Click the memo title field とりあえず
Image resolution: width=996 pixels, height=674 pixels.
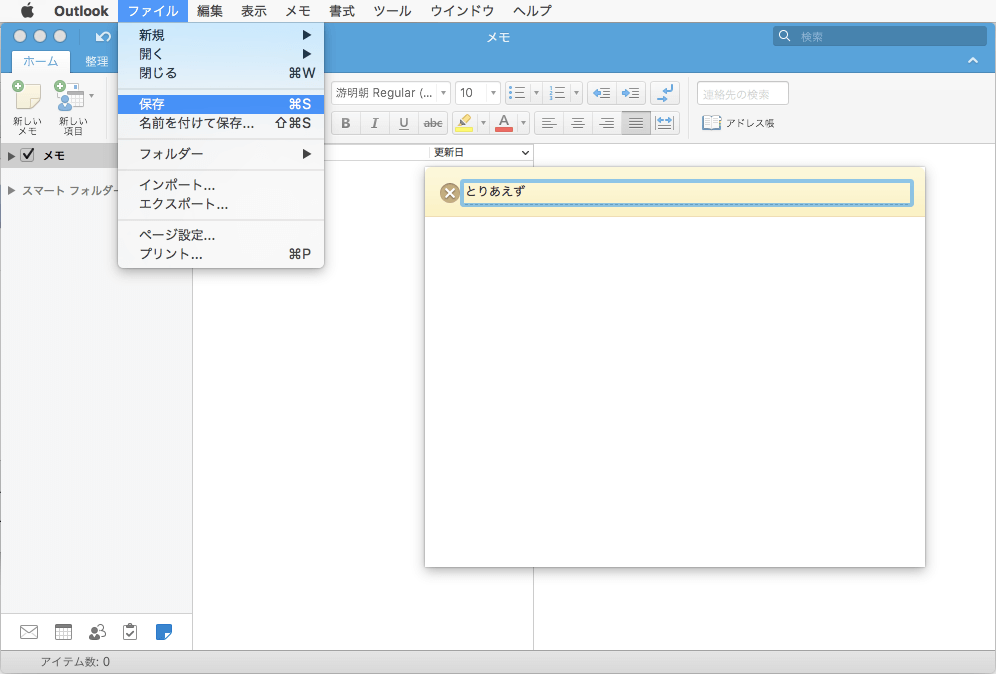click(x=687, y=192)
